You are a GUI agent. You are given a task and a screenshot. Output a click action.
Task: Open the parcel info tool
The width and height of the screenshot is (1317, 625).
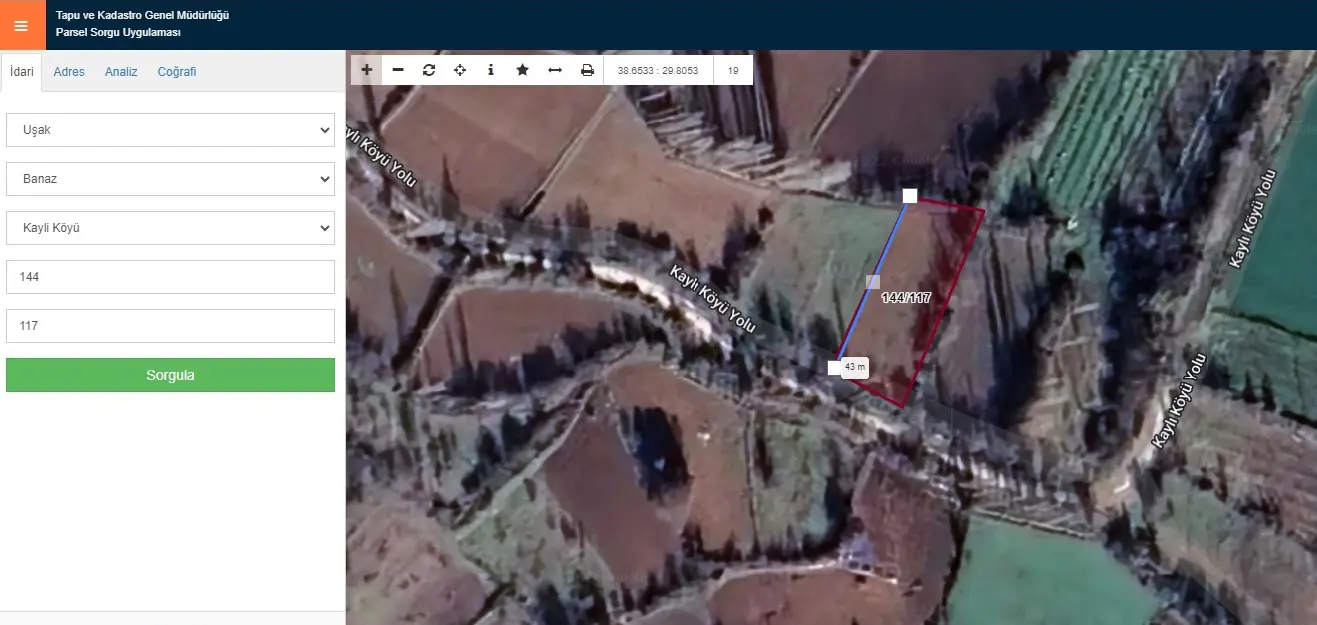[491, 70]
